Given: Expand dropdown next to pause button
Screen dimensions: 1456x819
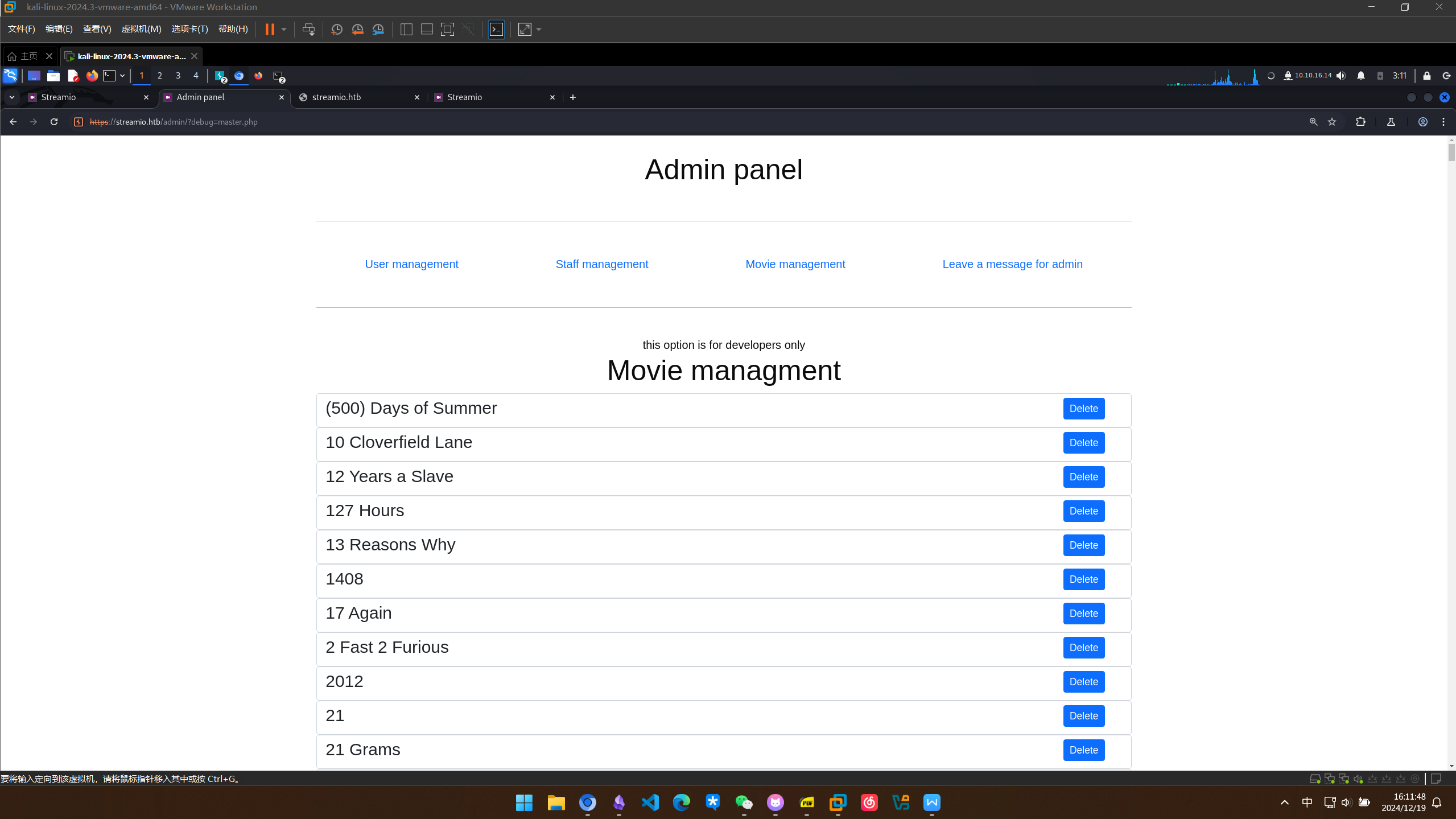Looking at the screenshot, I should [x=284, y=30].
